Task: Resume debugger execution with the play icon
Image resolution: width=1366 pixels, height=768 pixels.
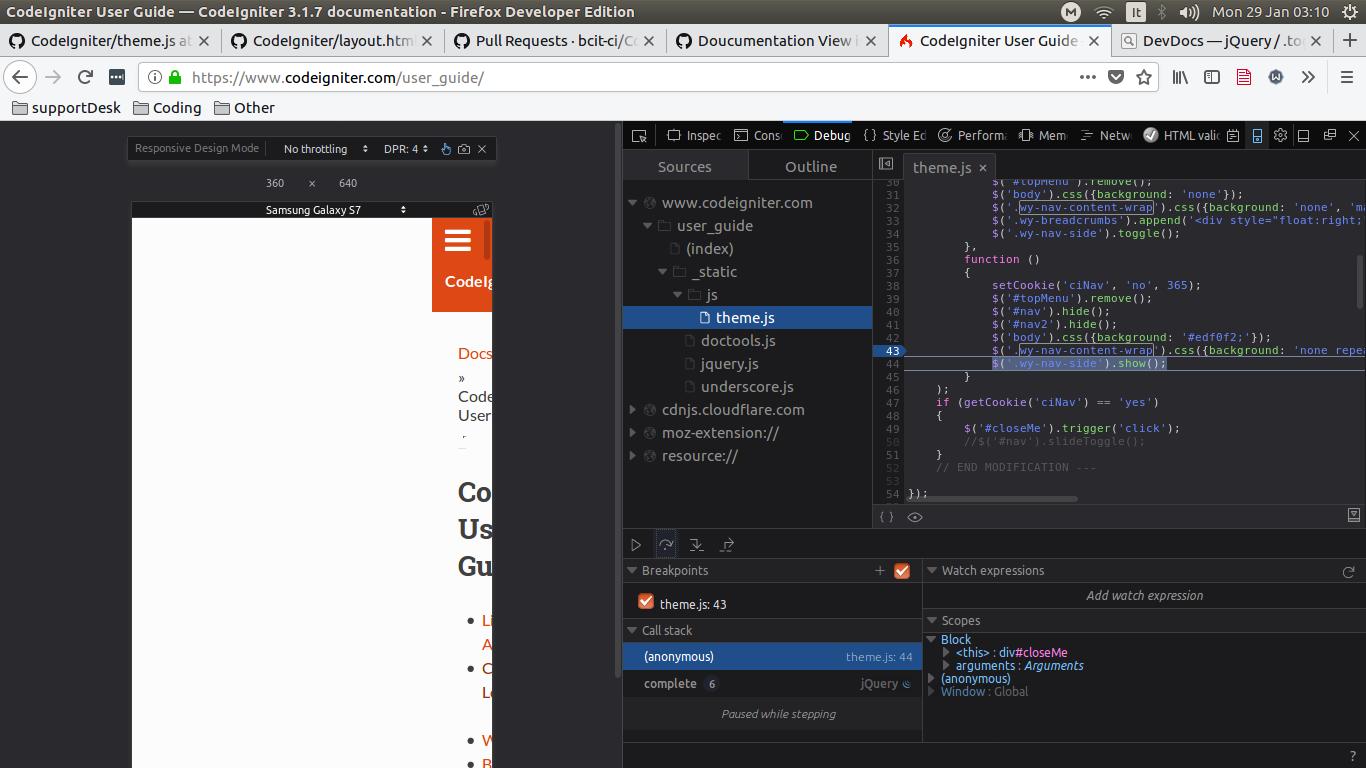Action: pos(636,545)
